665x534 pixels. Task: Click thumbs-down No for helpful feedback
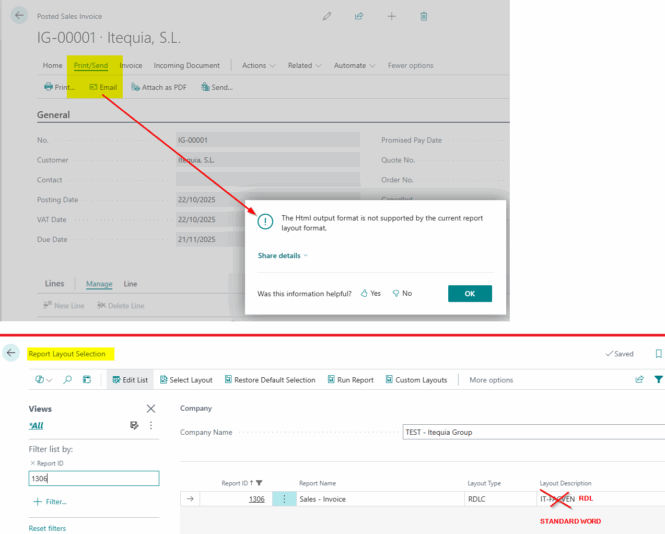(x=402, y=293)
